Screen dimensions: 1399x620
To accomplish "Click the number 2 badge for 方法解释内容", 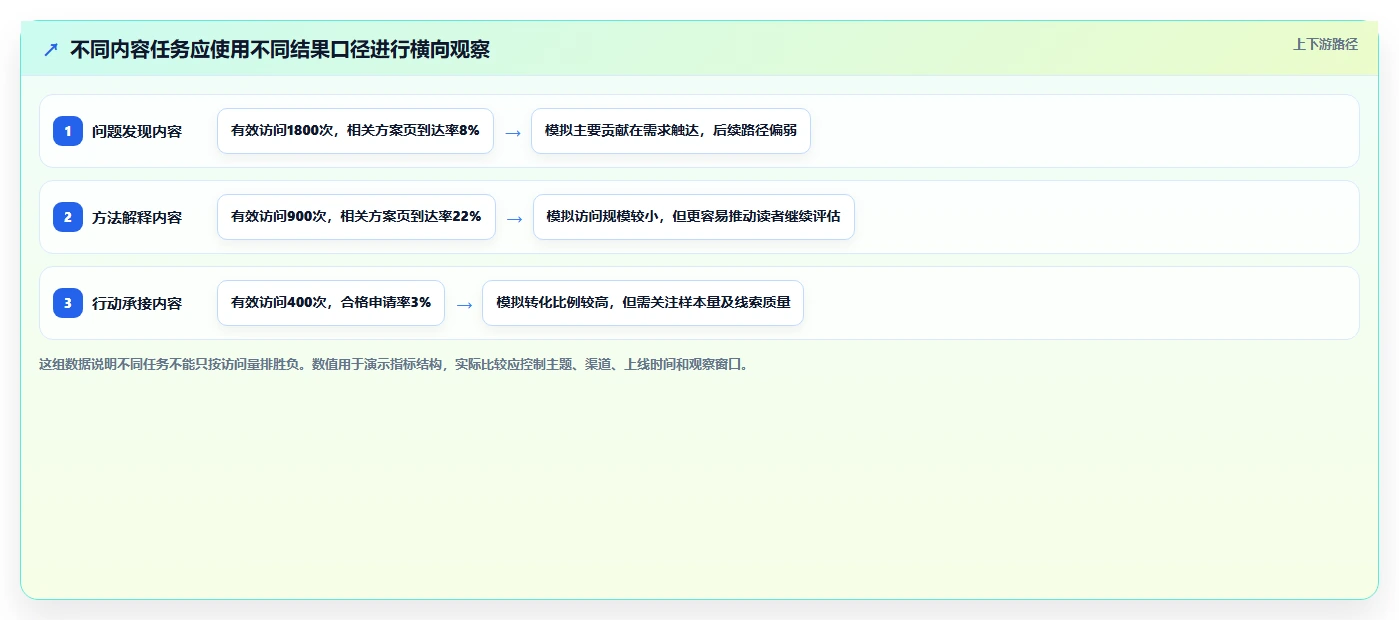I will [x=68, y=217].
